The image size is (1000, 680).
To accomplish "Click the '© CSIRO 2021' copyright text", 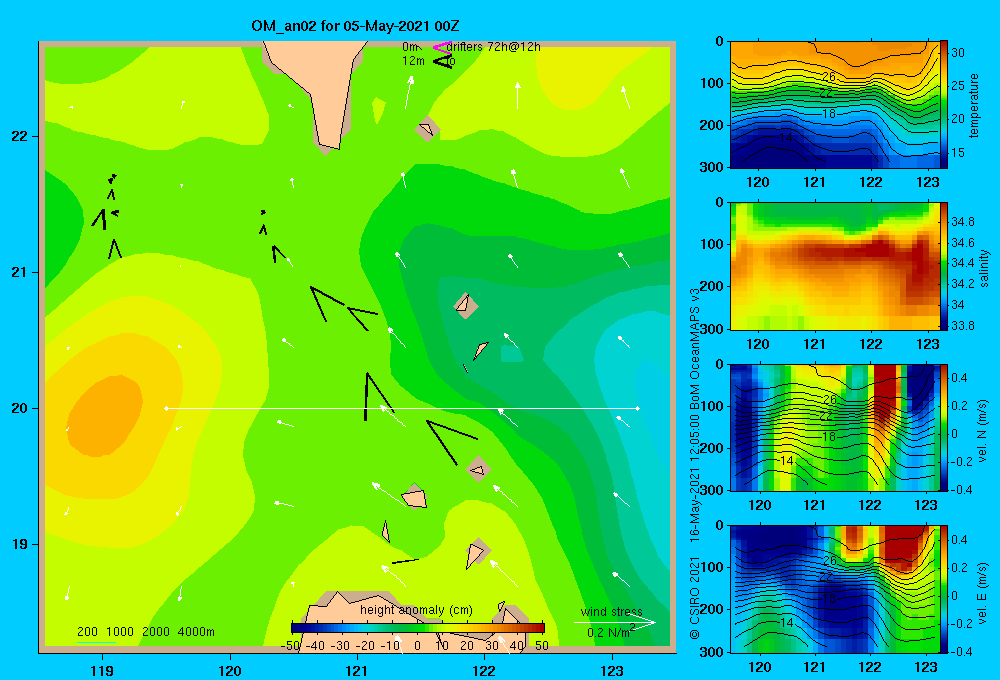I will point(695,598).
